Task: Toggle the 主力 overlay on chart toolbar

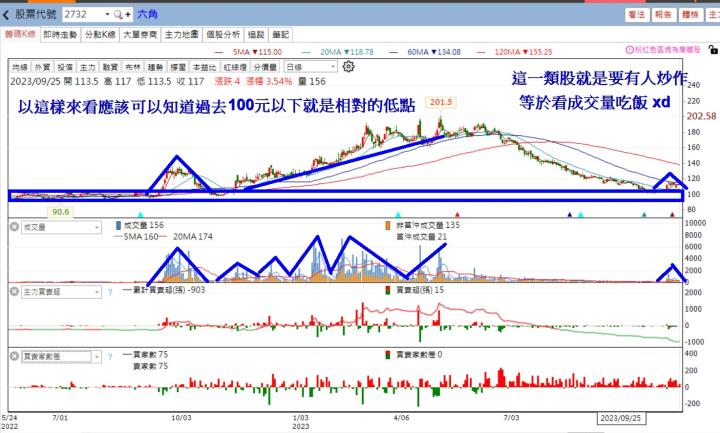Action: point(87,67)
